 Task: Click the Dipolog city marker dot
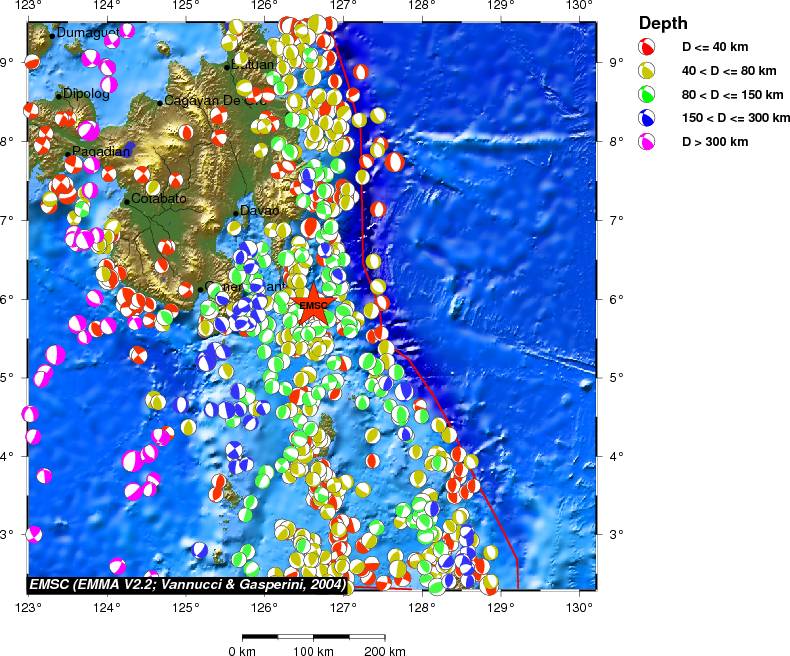[x=59, y=96]
